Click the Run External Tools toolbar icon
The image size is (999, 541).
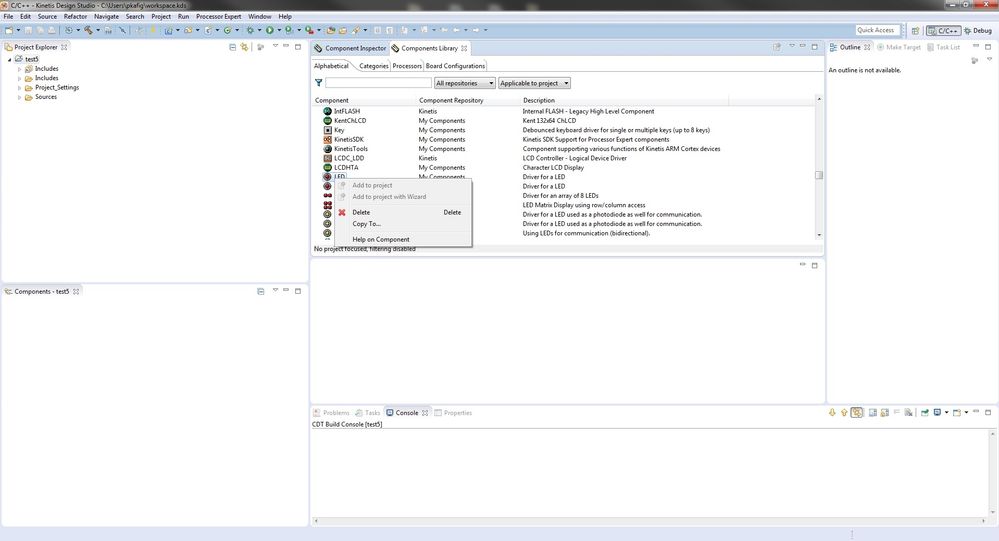(x=309, y=30)
